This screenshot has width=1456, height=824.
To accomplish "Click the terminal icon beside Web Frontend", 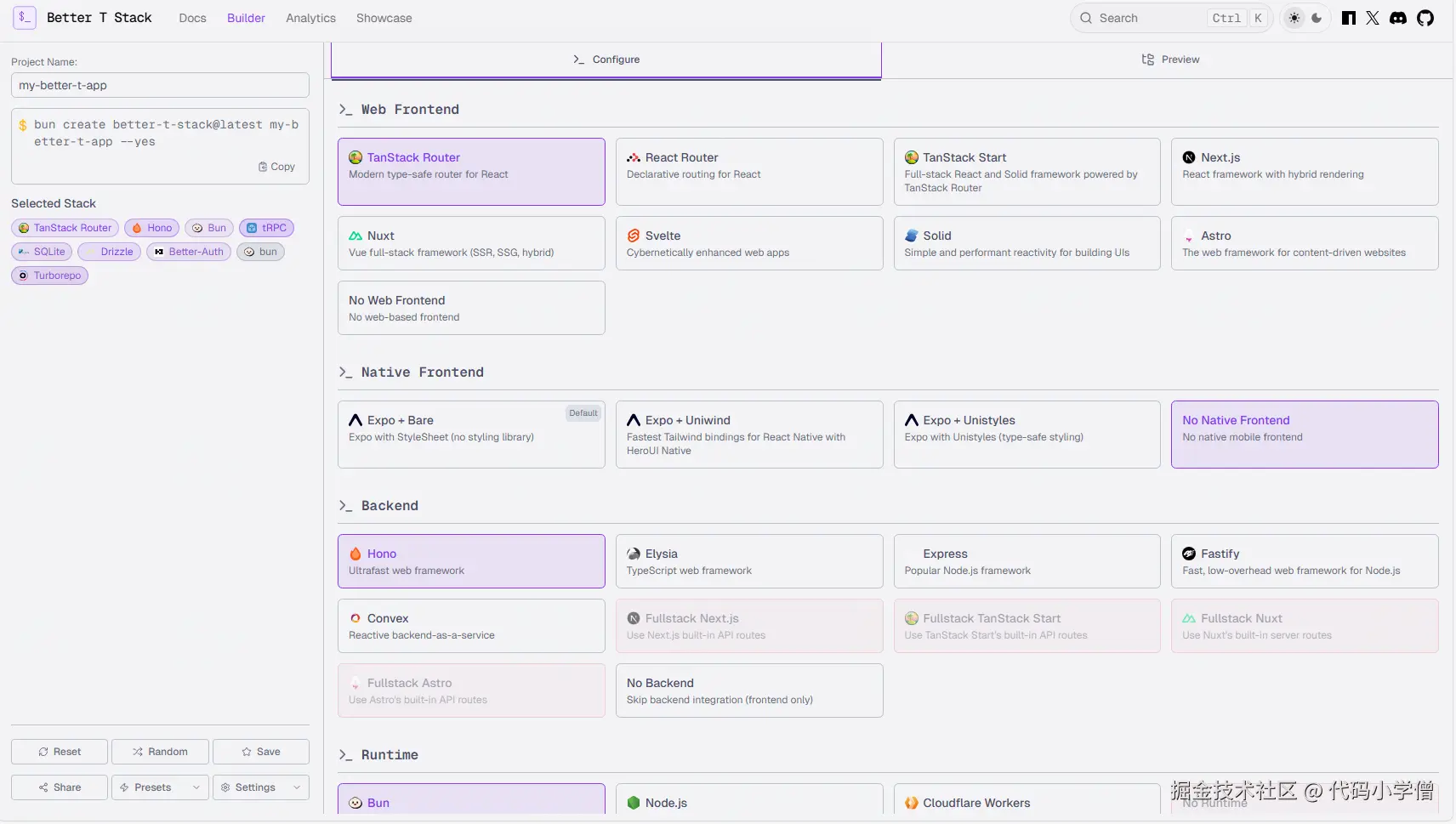I will click(345, 110).
